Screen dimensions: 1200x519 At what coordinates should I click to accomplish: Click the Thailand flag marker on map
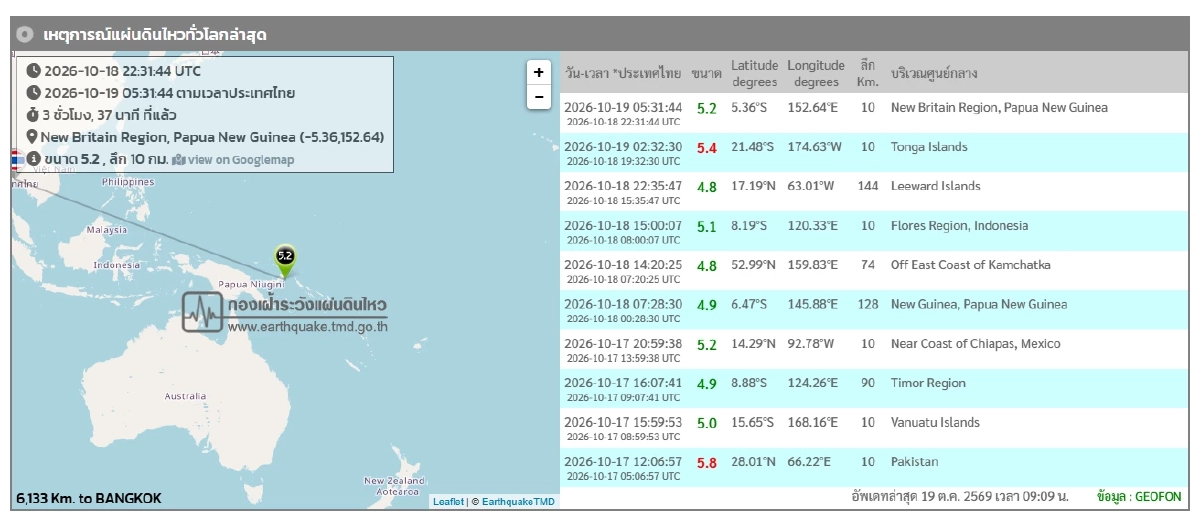click(x=16, y=160)
